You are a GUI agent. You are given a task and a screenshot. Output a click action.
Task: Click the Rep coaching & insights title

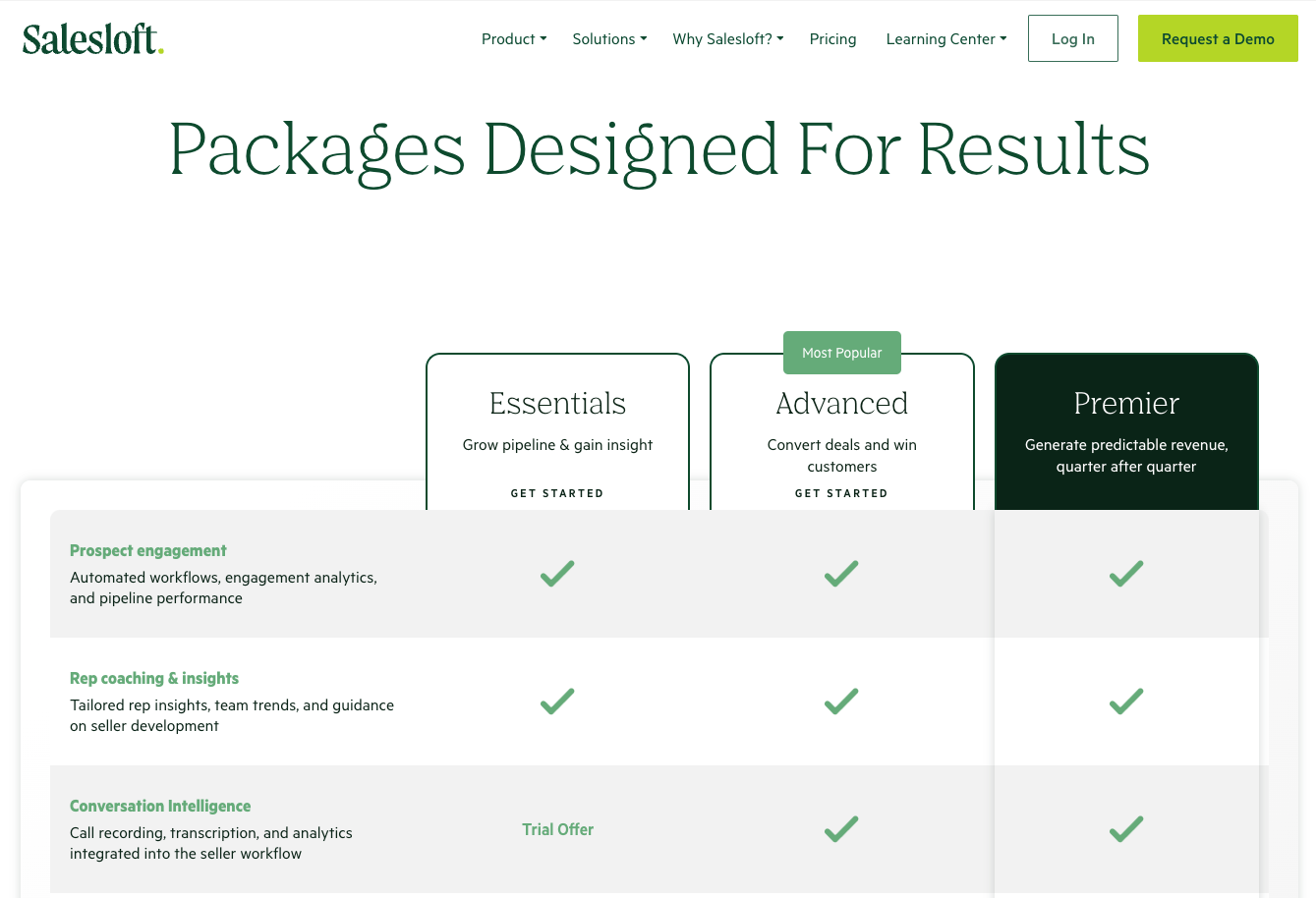click(x=154, y=678)
